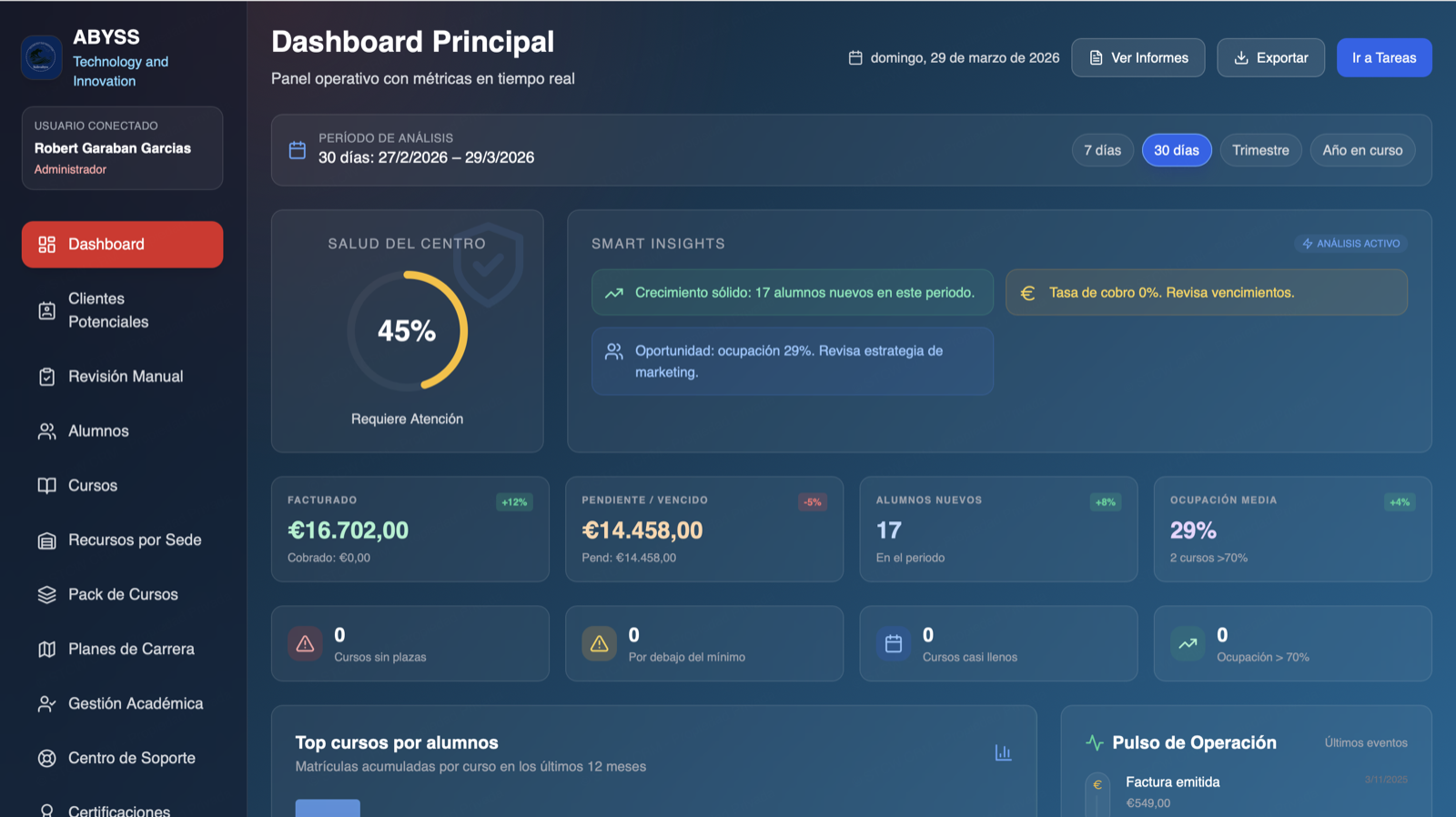
Task: Click the bar chart icon in Top cursos
Action: click(x=1003, y=752)
